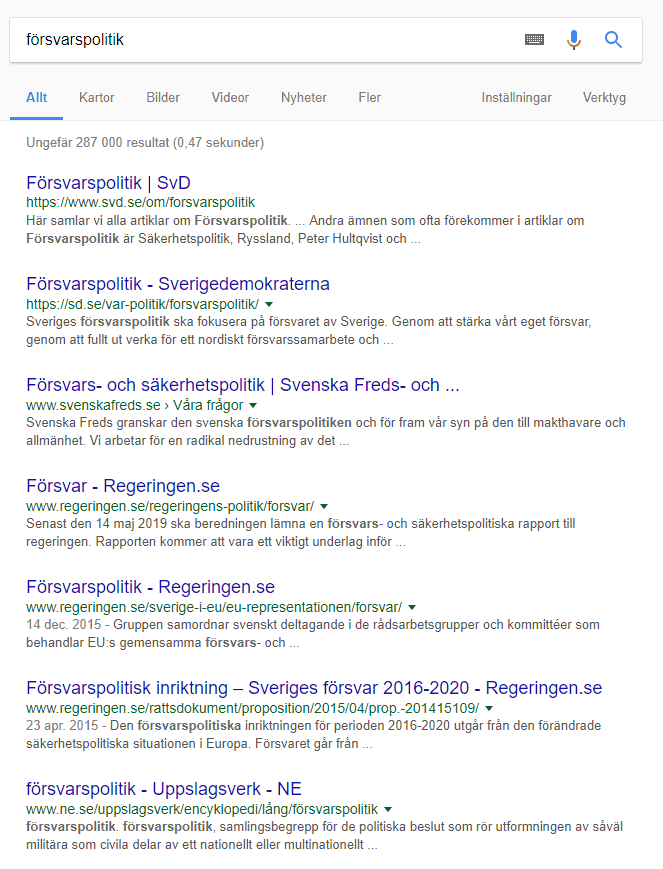This screenshot has width=663, height=869.
Task: Click the Verktyg tools option
Action: [x=604, y=98]
